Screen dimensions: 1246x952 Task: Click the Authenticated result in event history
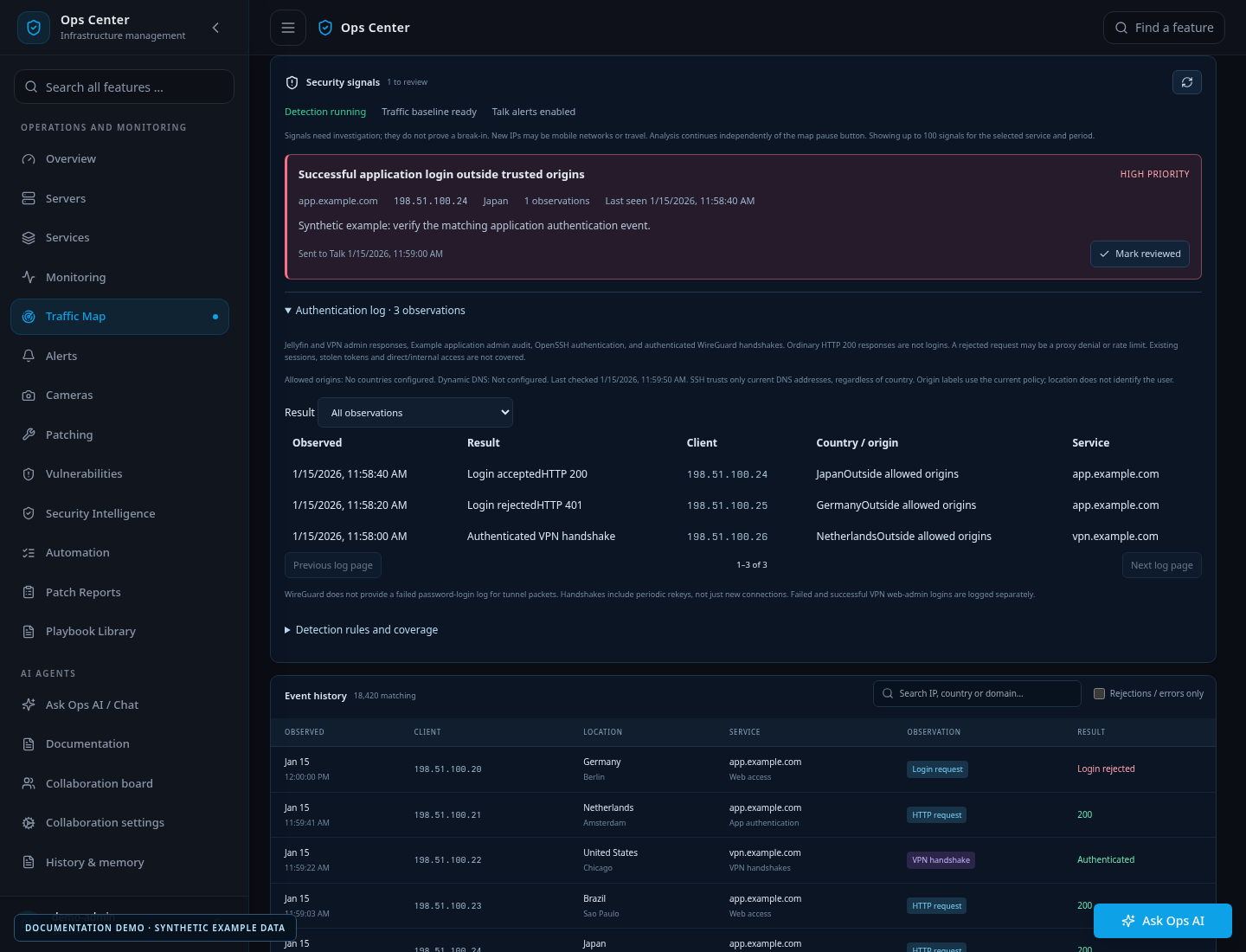[x=1106, y=860]
